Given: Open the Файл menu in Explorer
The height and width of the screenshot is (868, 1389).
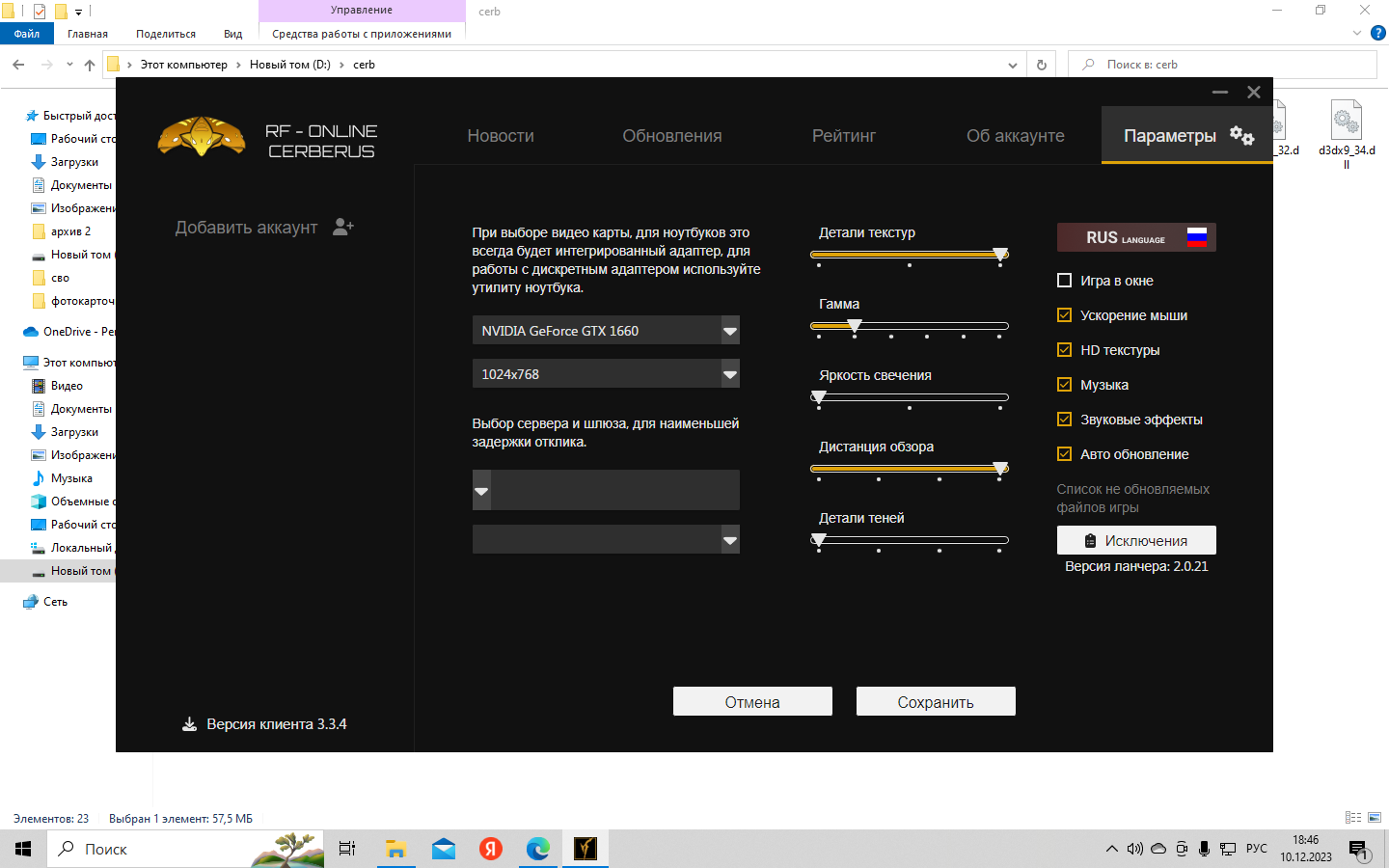Looking at the screenshot, I should pos(27,34).
